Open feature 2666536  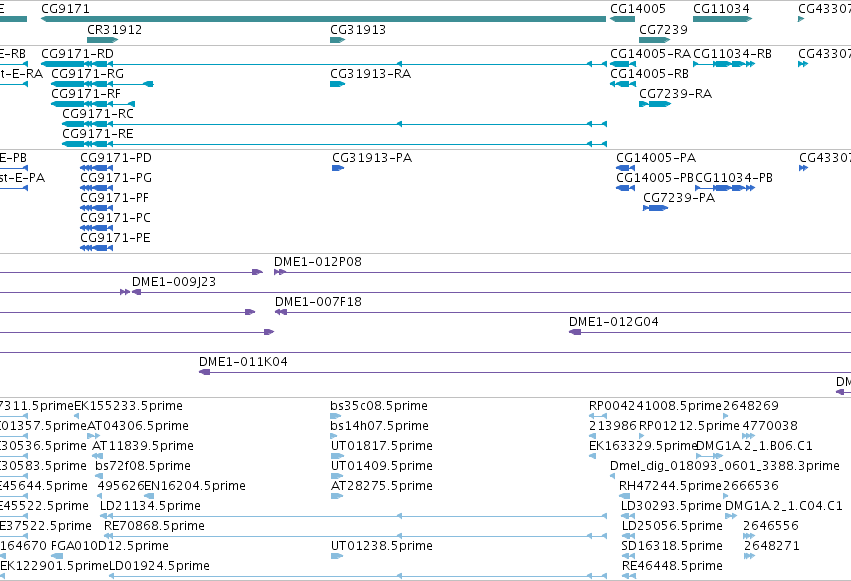click(726, 496)
